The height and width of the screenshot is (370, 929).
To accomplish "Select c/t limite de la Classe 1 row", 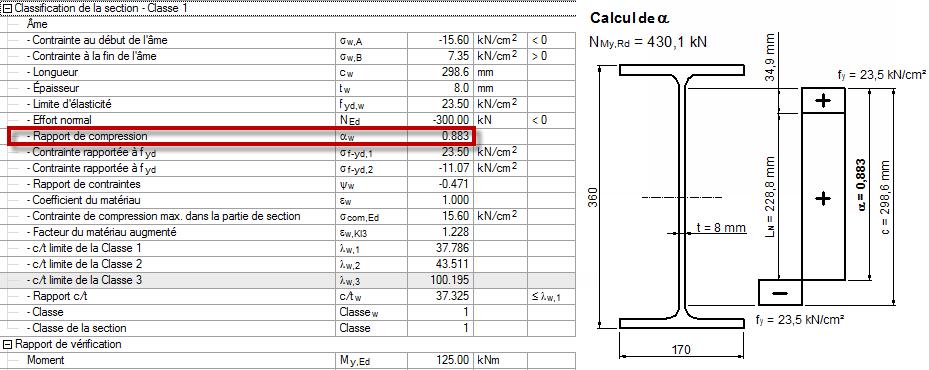I will pos(287,248).
